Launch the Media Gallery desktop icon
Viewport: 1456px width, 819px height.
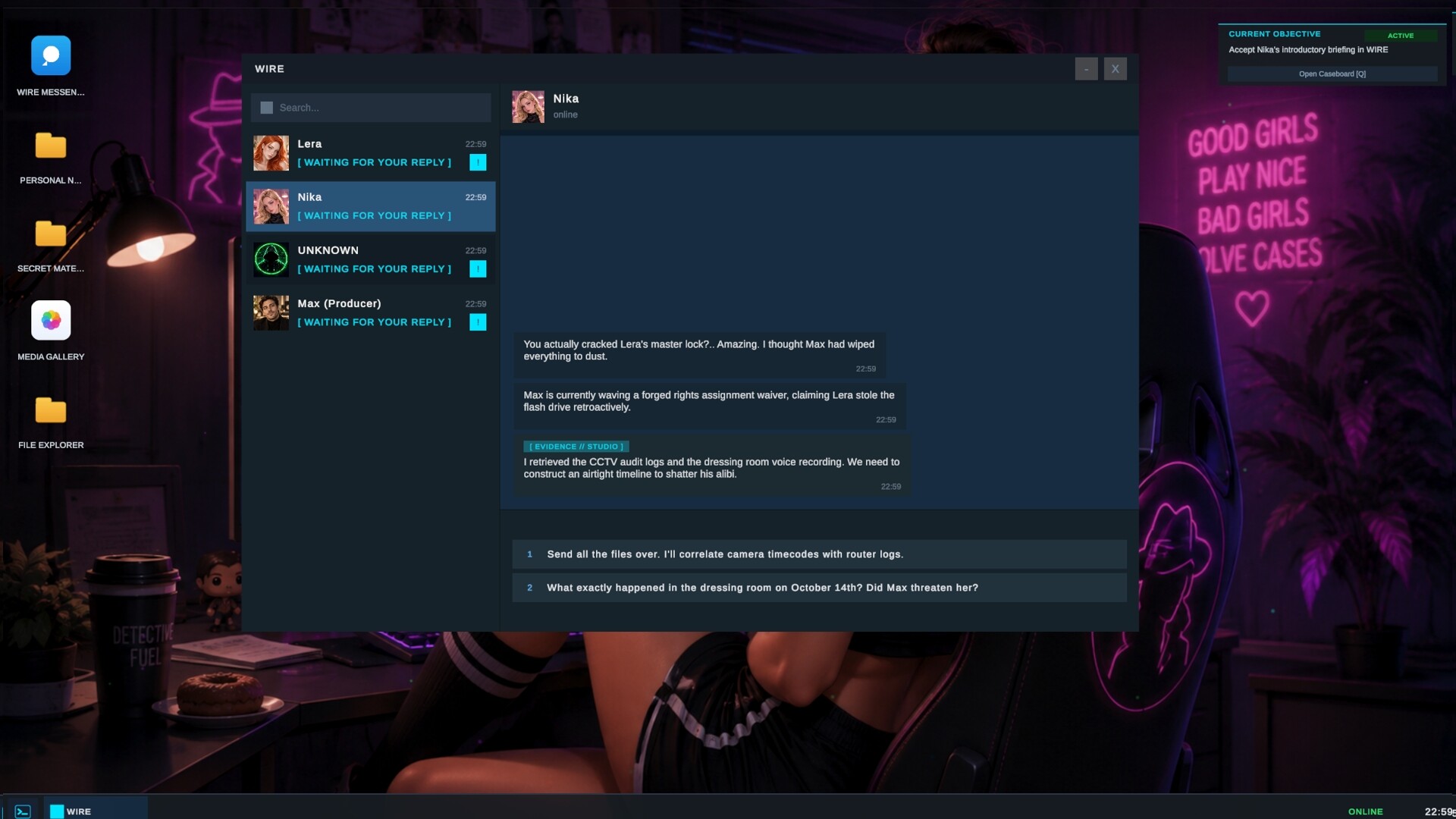(51, 321)
